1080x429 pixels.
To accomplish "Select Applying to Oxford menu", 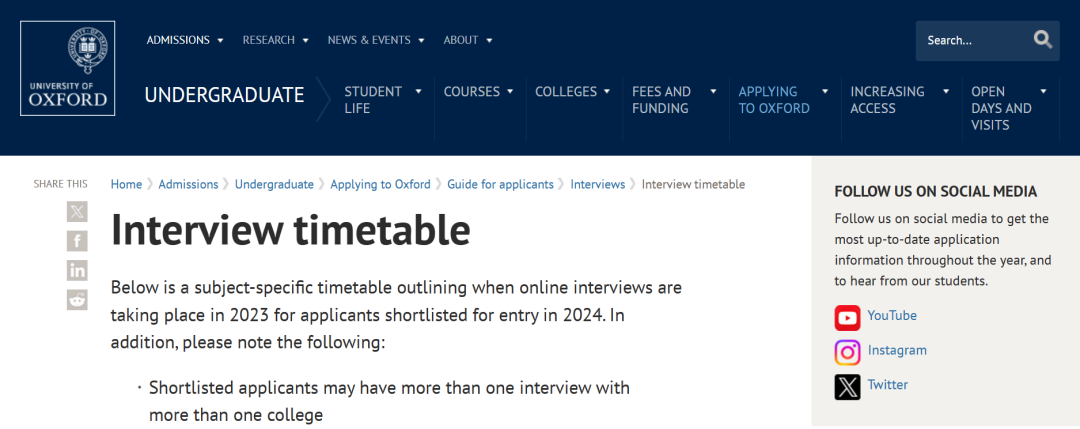I will [x=784, y=100].
